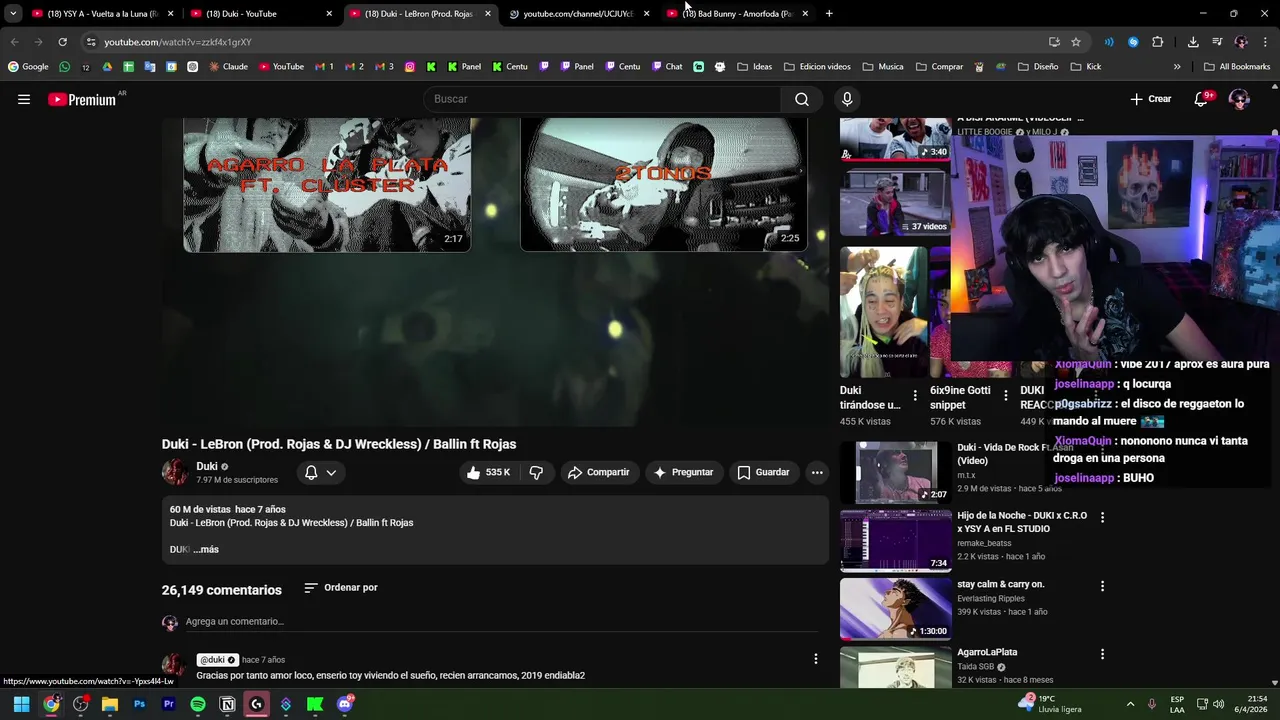This screenshot has height=720, width=1280.
Task: Expand description with ...más
Action: tap(207, 549)
